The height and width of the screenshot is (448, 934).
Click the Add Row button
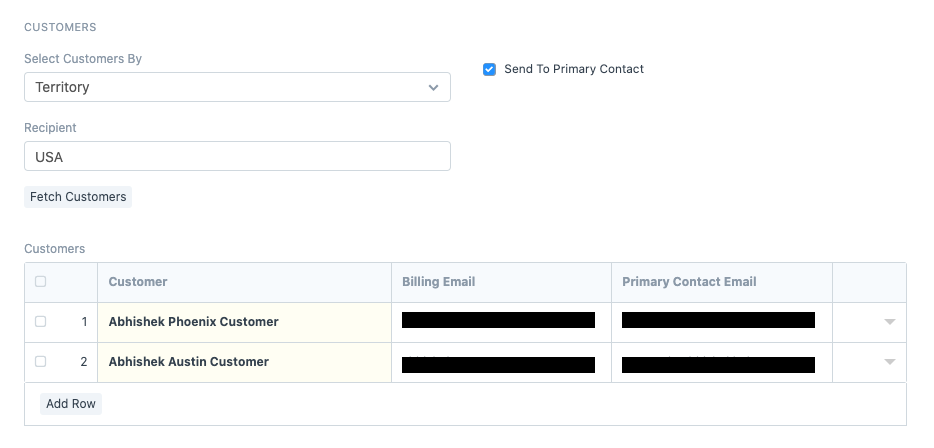point(71,404)
